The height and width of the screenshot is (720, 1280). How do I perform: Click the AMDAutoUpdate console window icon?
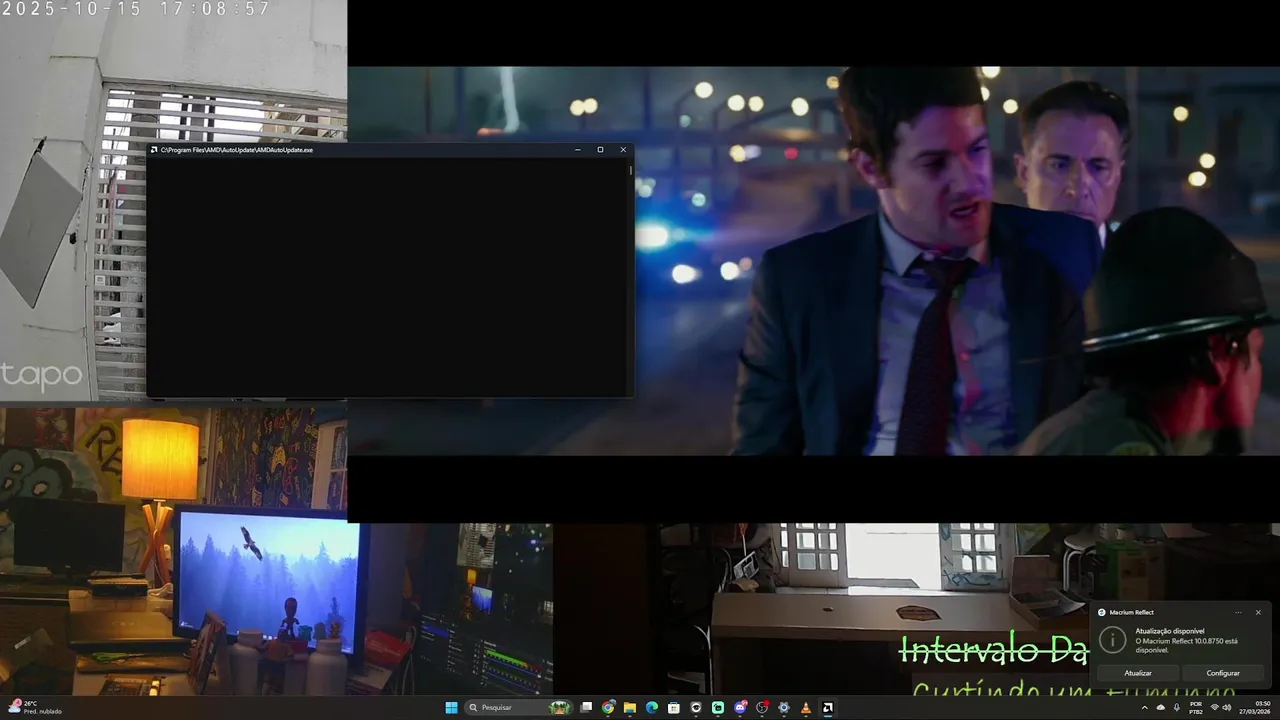point(154,150)
